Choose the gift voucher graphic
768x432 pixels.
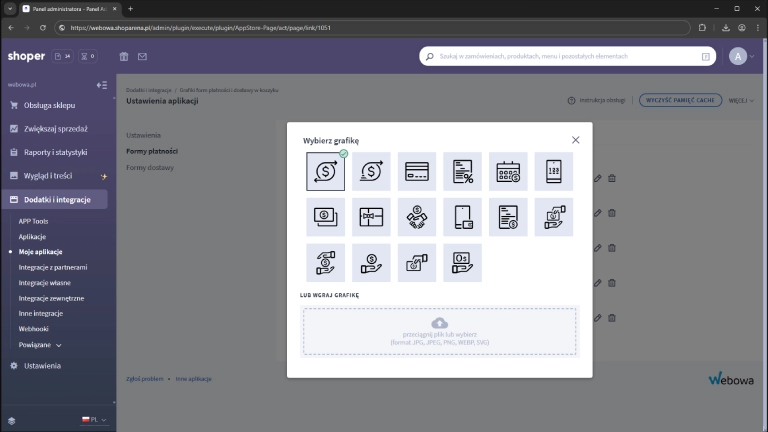tap(371, 217)
